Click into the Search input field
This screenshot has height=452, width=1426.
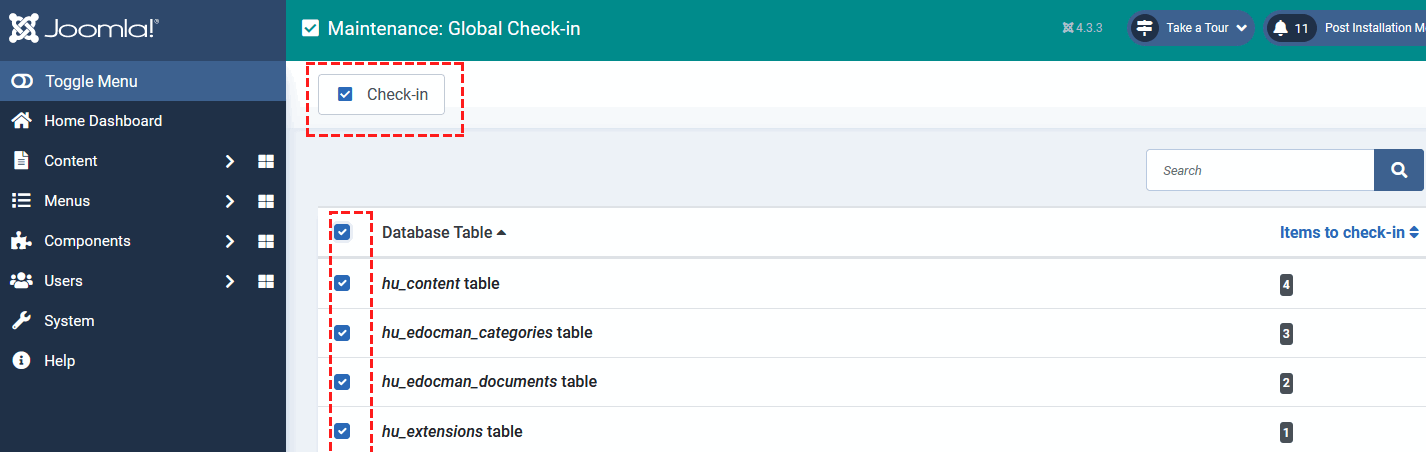pyautogui.click(x=1260, y=170)
